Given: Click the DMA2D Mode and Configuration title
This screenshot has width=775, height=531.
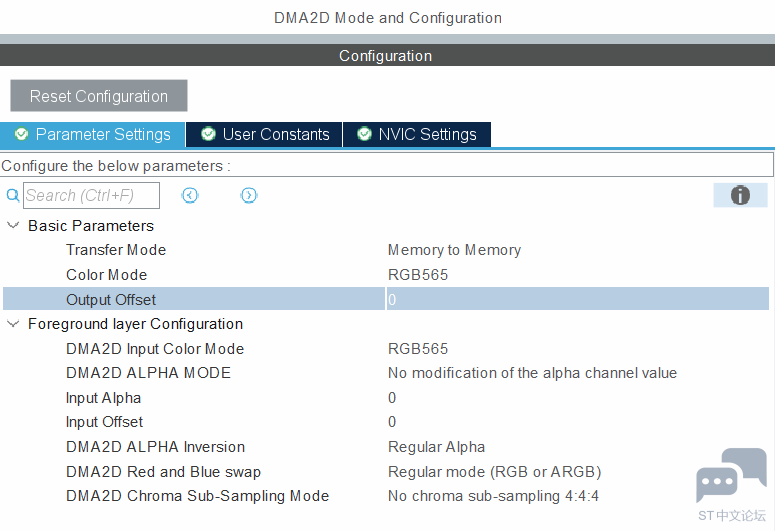Looking at the screenshot, I should click(388, 18).
